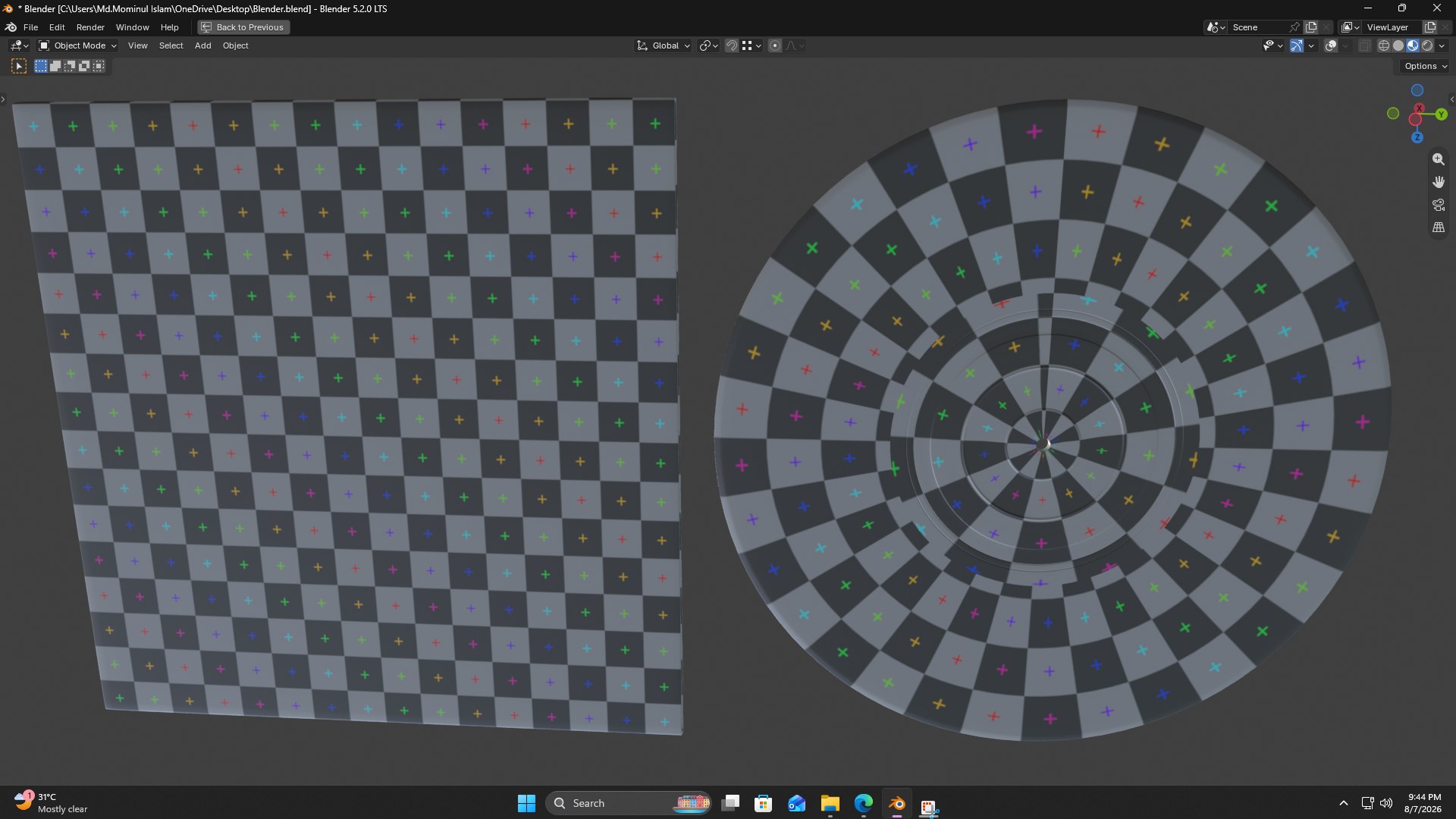Open the Render menu
This screenshot has height=819, width=1456.
(90, 27)
